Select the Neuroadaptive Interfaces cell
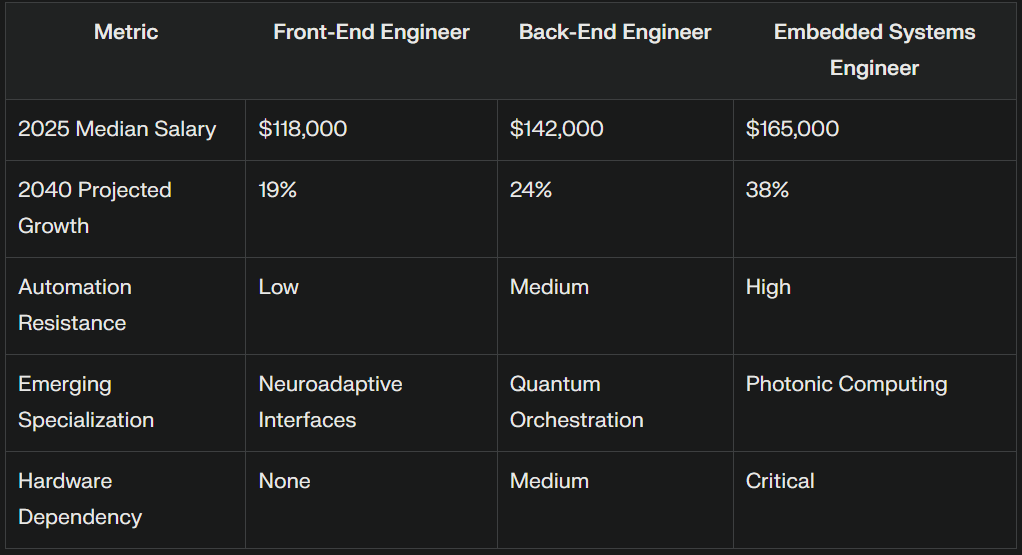The width and height of the screenshot is (1022, 555). click(330, 402)
